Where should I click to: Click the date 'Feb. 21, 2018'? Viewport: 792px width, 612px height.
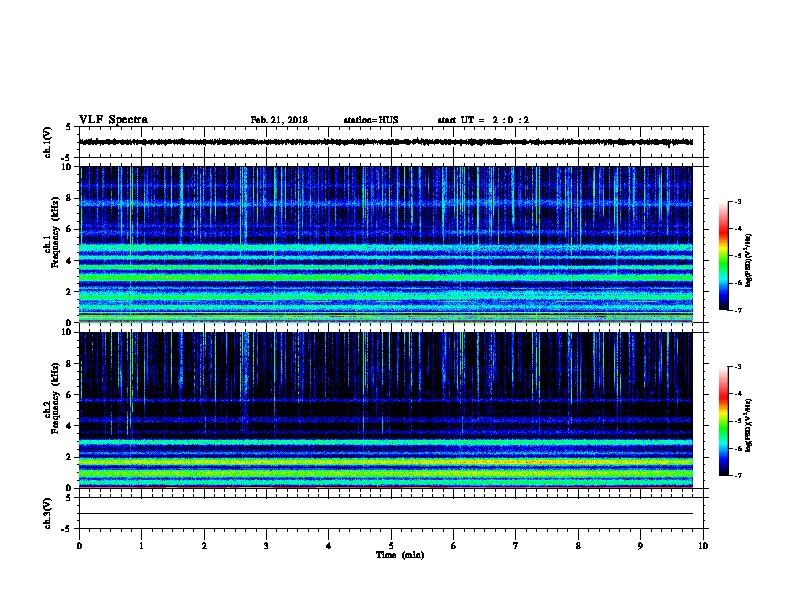(x=279, y=120)
